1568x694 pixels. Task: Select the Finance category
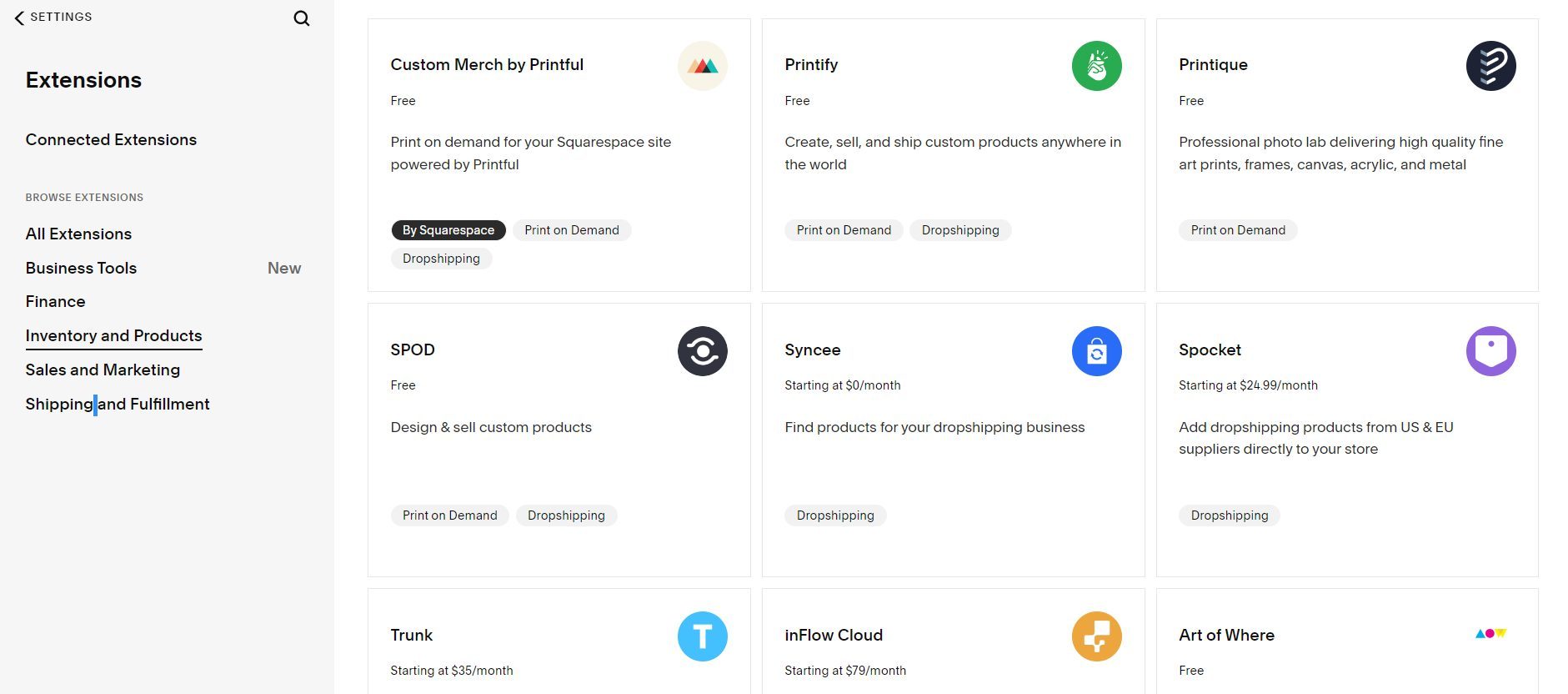(x=55, y=301)
